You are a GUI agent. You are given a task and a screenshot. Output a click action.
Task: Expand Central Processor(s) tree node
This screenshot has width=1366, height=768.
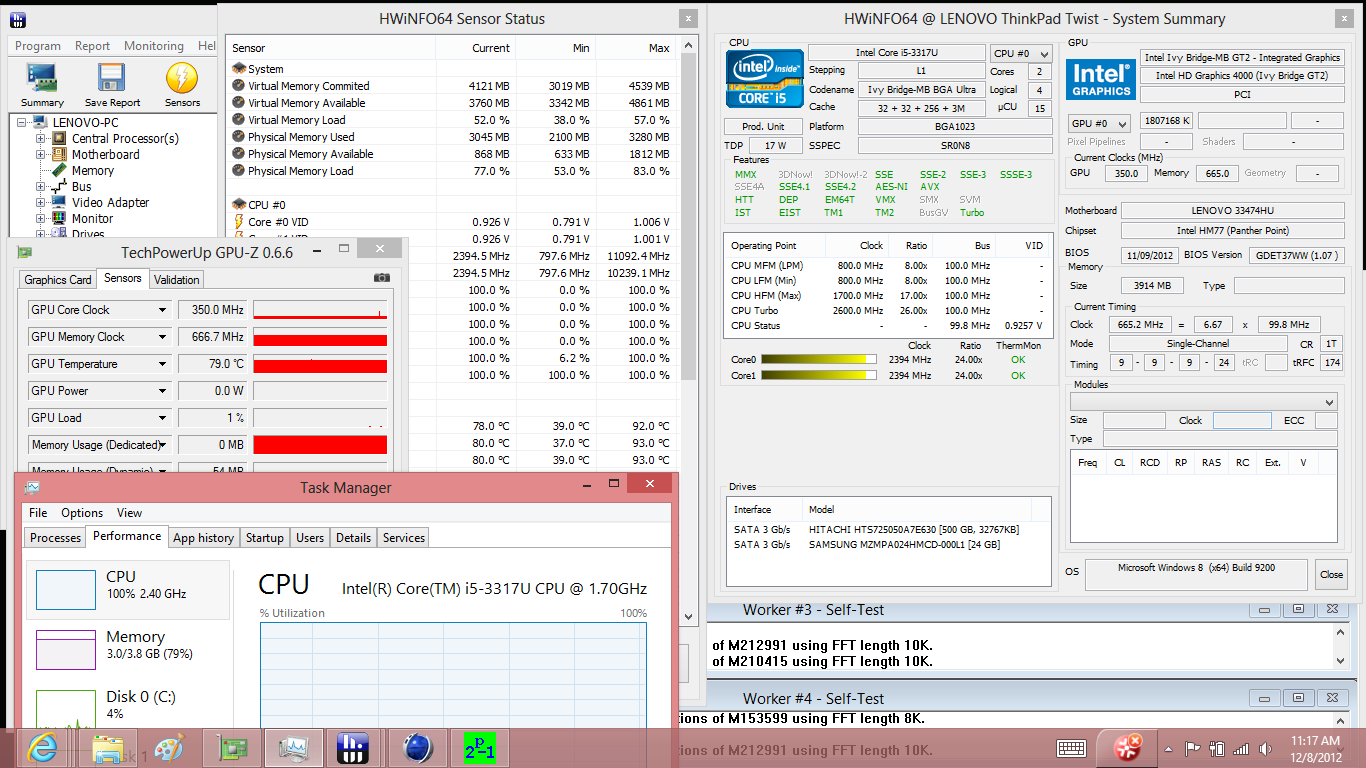pos(41,138)
